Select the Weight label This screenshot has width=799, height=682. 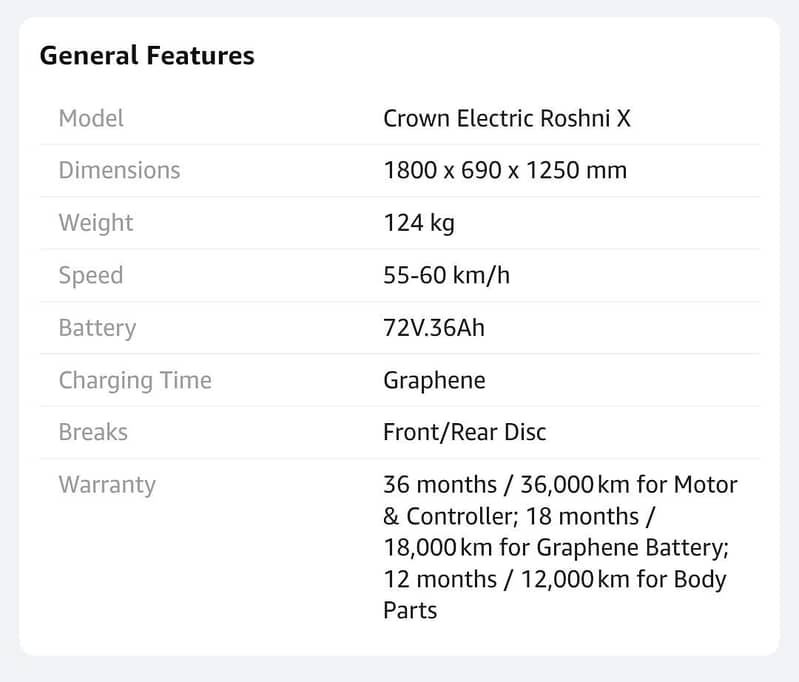(x=96, y=223)
